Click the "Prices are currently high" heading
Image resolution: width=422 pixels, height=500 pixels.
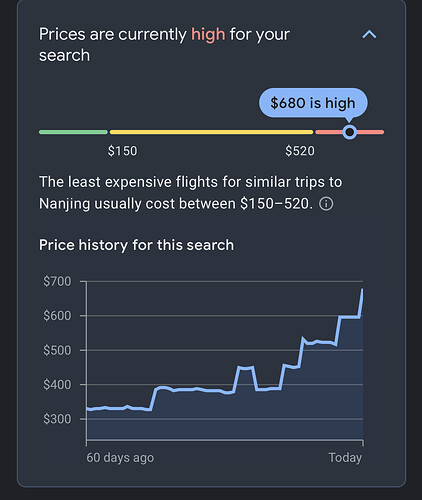click(164, 45)
